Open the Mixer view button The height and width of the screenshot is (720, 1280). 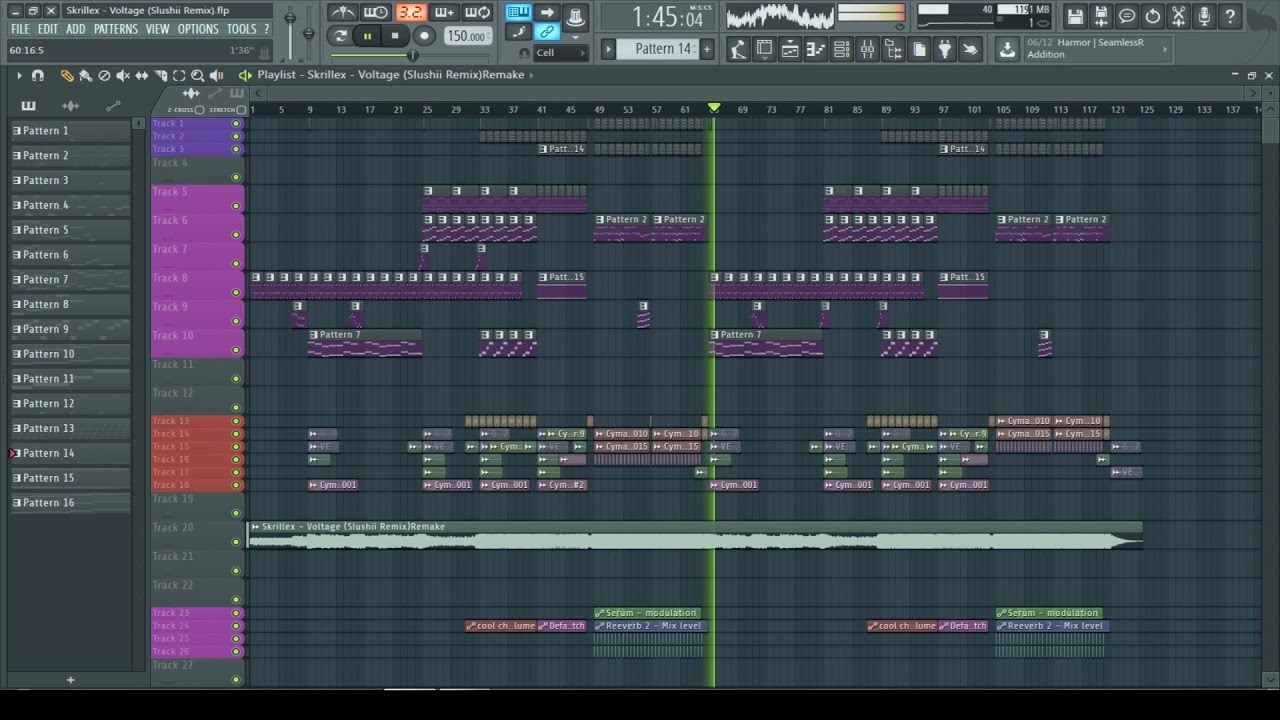click(868, 49)
